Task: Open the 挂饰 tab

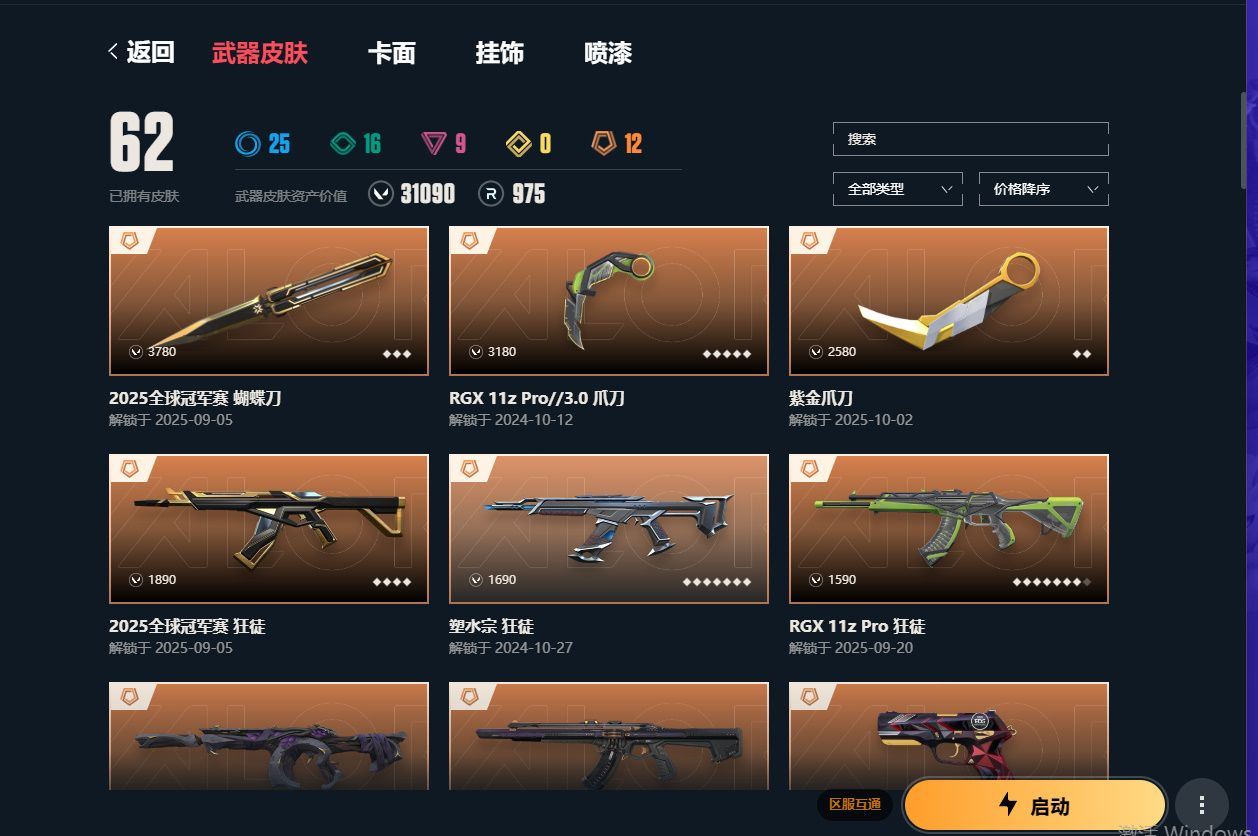Action: pos(499,53)
